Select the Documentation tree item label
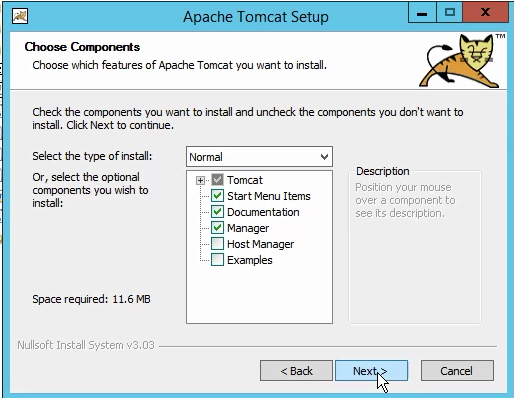Viewport: 514px width, 398px height. 263,212
